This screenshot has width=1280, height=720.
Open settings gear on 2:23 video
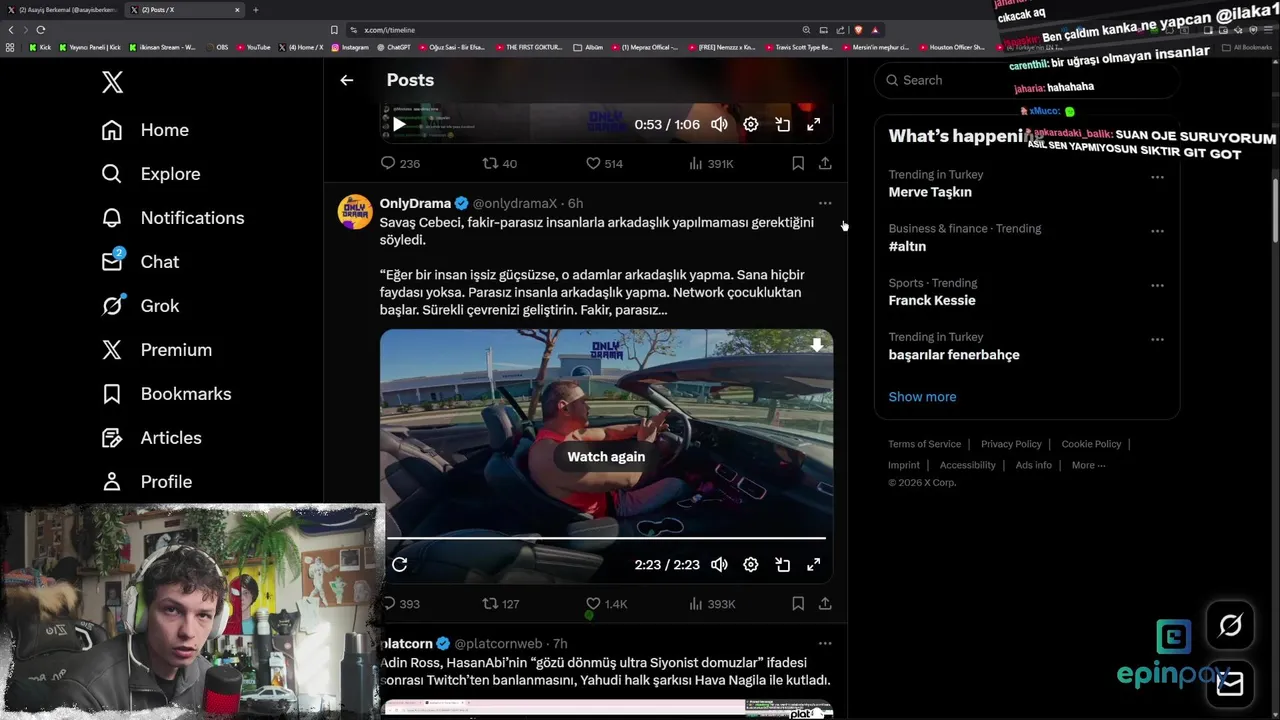coord(751,565)
